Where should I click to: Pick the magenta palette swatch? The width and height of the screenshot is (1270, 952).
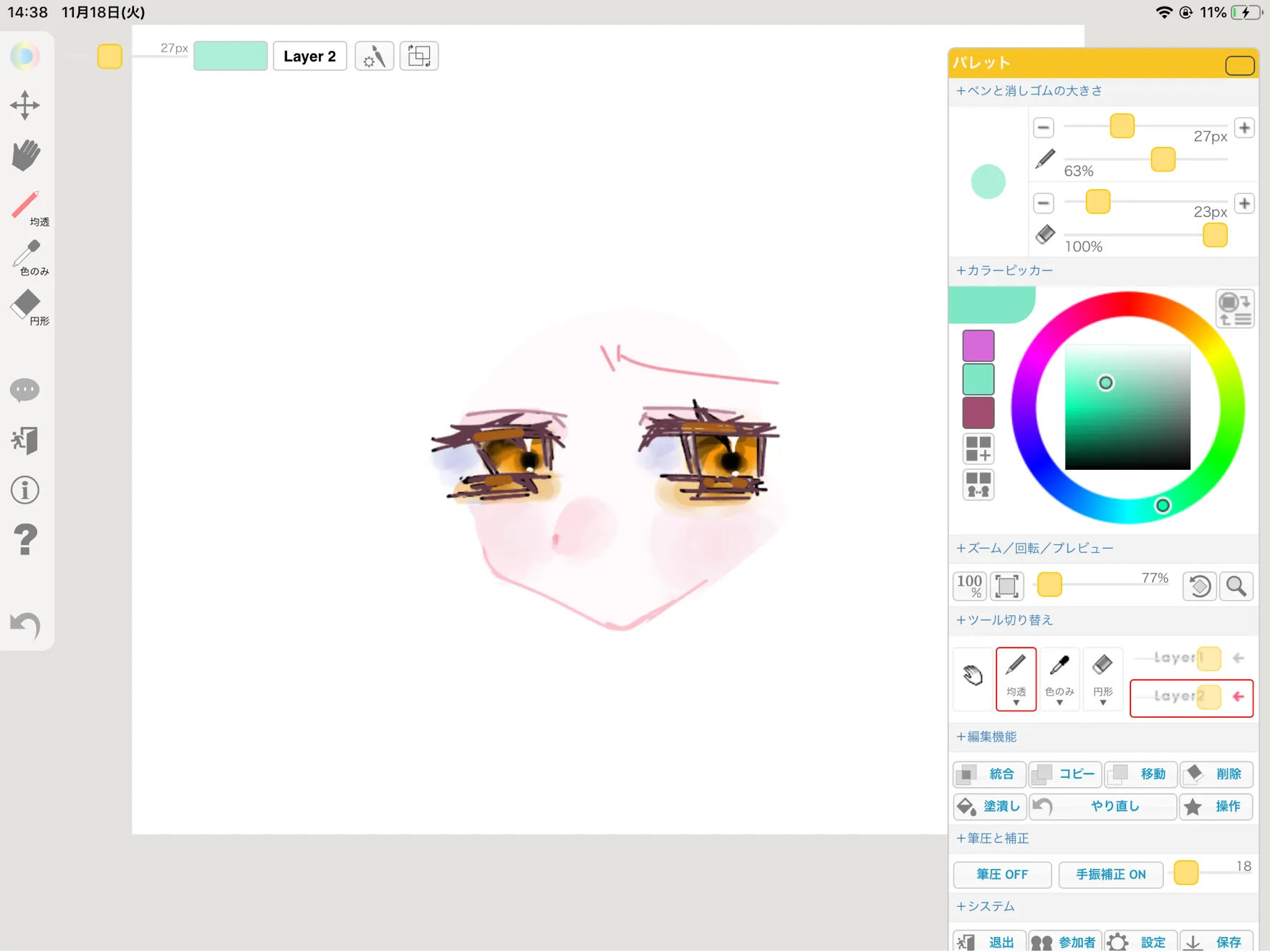point(978,345)
